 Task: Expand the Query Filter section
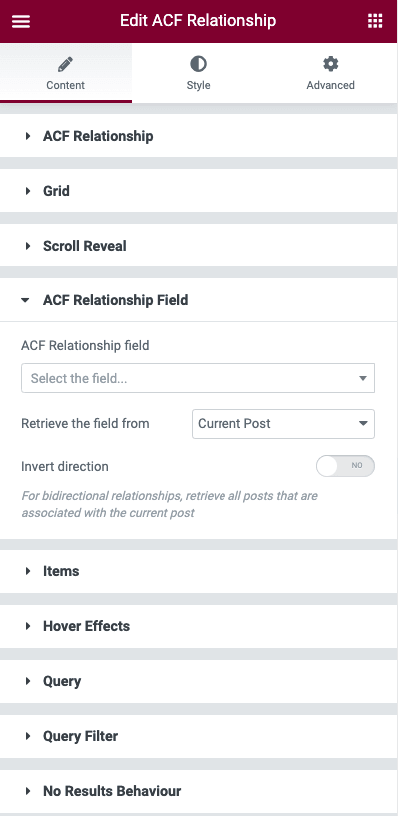pos(199,736)
